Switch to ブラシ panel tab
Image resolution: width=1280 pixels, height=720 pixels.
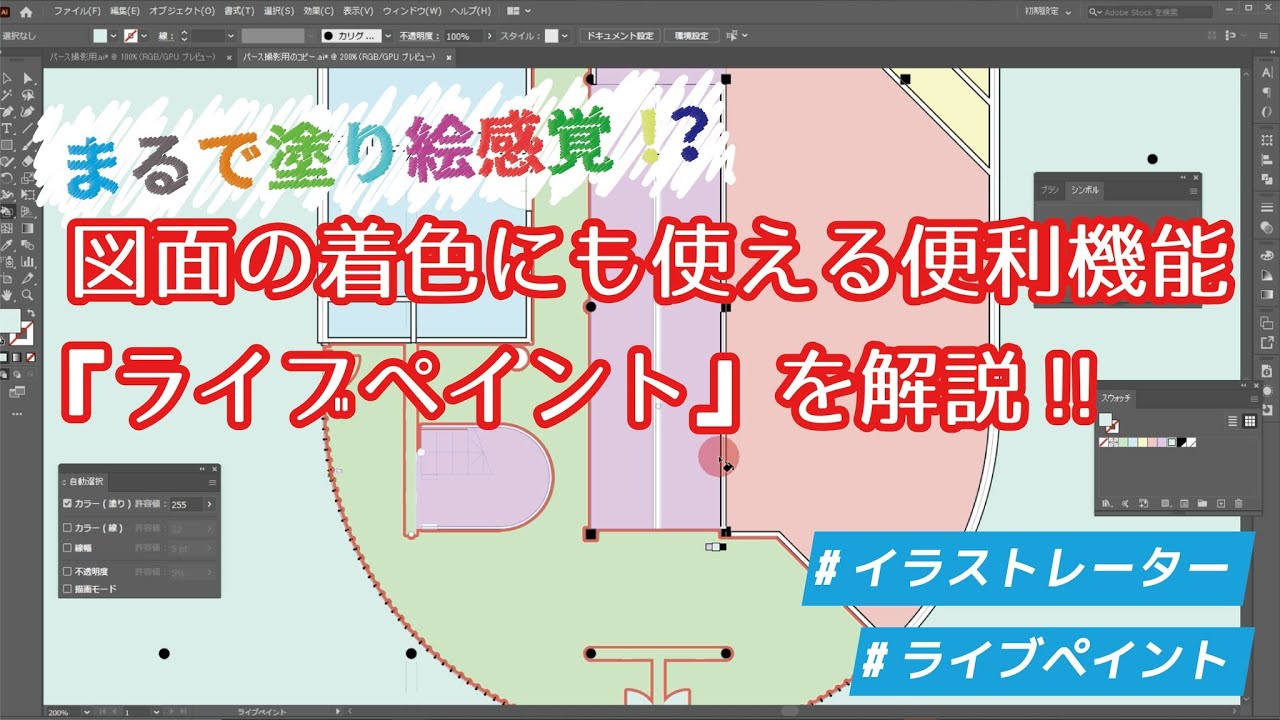click(x=1049, y=190)
